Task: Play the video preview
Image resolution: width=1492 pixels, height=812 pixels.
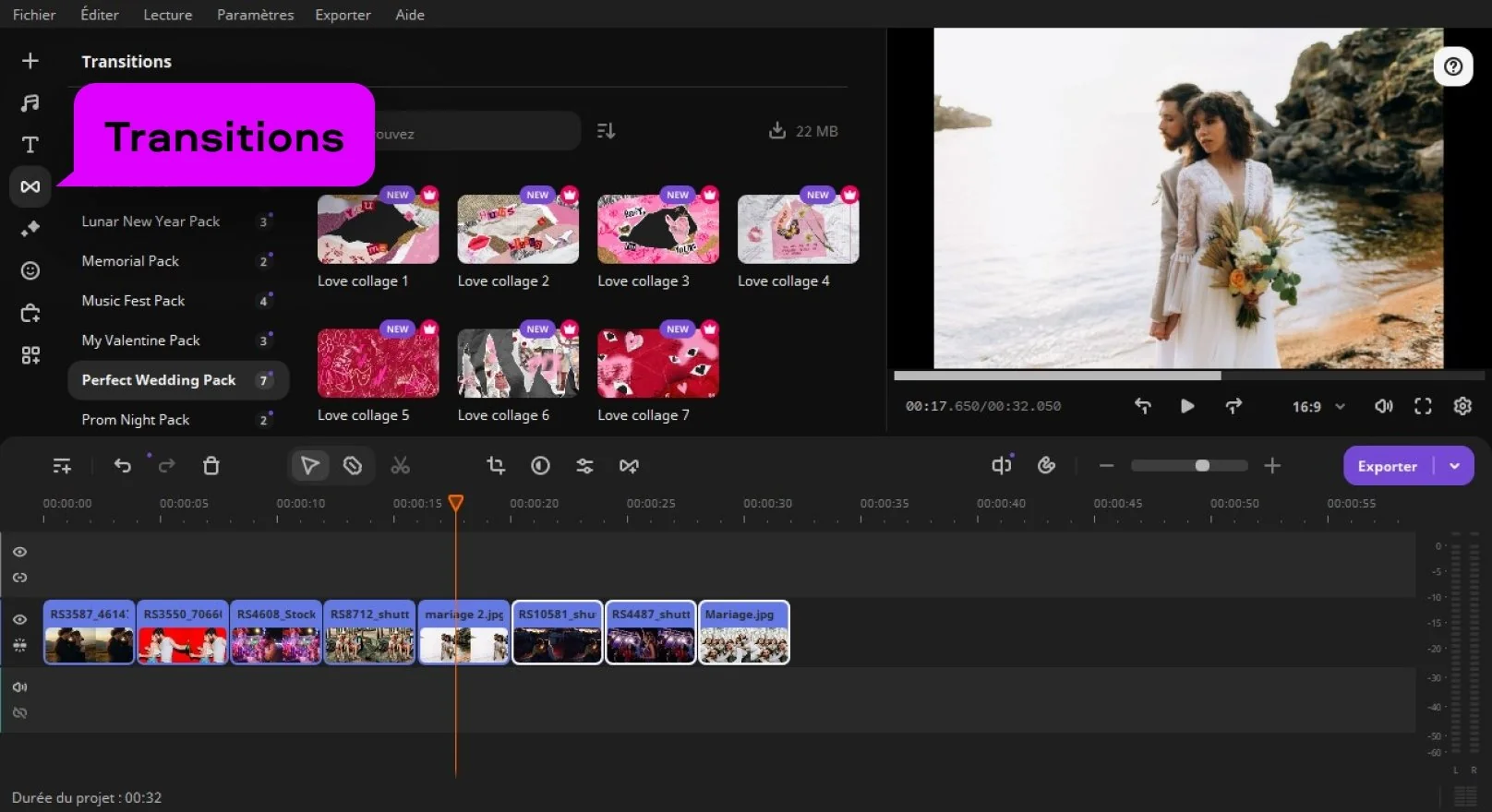Action: 1187,406
